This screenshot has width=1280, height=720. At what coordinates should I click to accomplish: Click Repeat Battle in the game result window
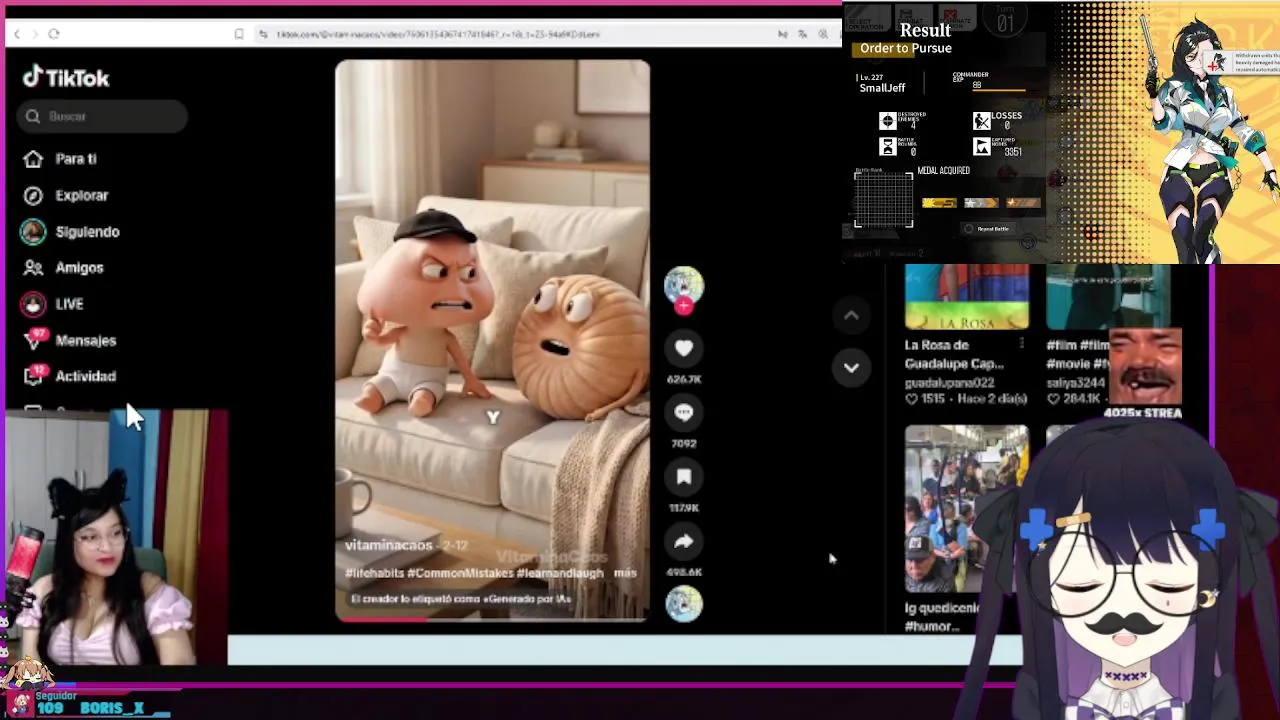coord(988,229)
